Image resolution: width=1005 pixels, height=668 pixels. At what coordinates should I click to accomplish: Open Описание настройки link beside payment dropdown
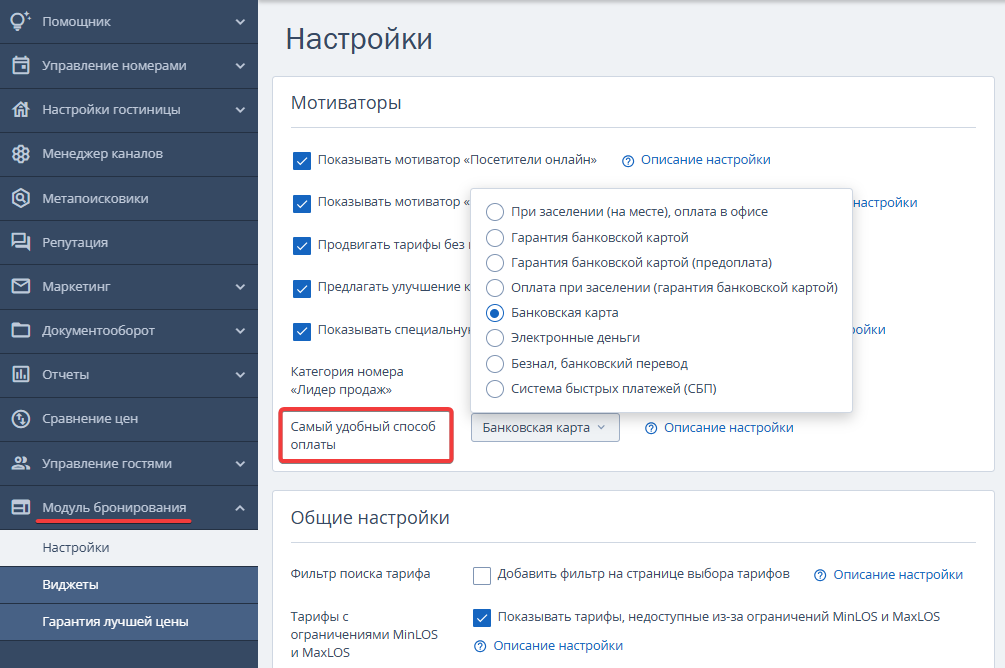(729, 428)
